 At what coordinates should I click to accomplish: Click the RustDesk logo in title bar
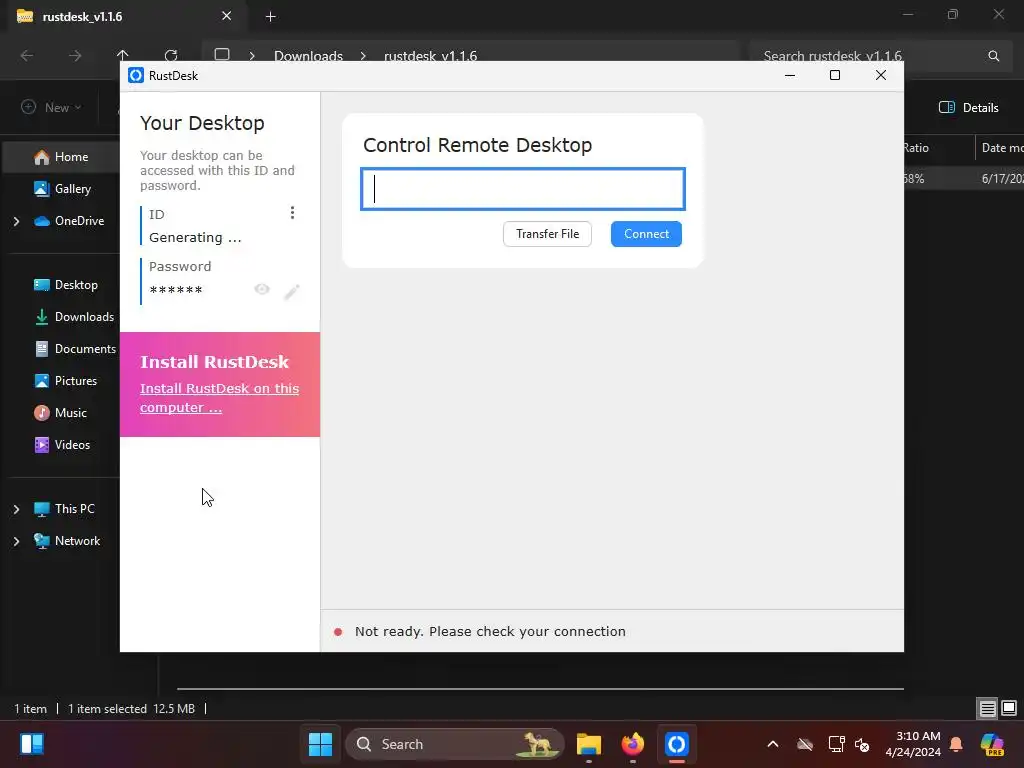tap(136, 76)
